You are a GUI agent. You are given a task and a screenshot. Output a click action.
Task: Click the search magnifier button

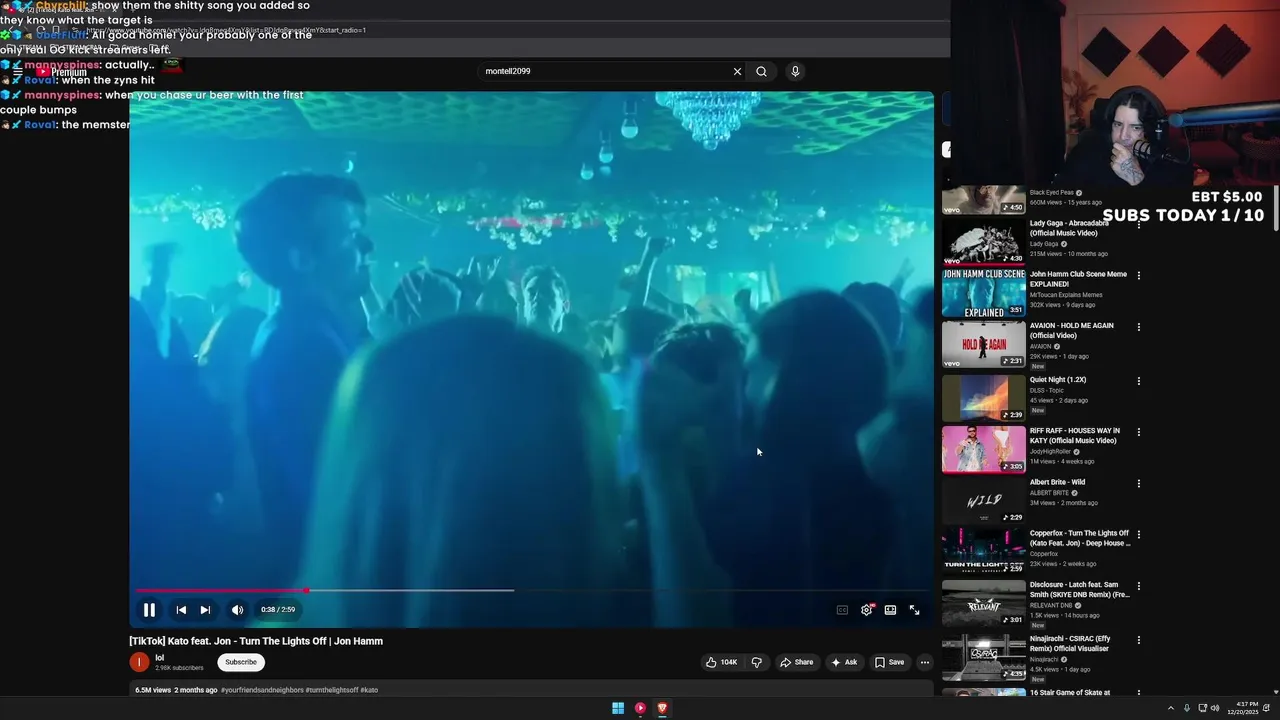[761, 71]
